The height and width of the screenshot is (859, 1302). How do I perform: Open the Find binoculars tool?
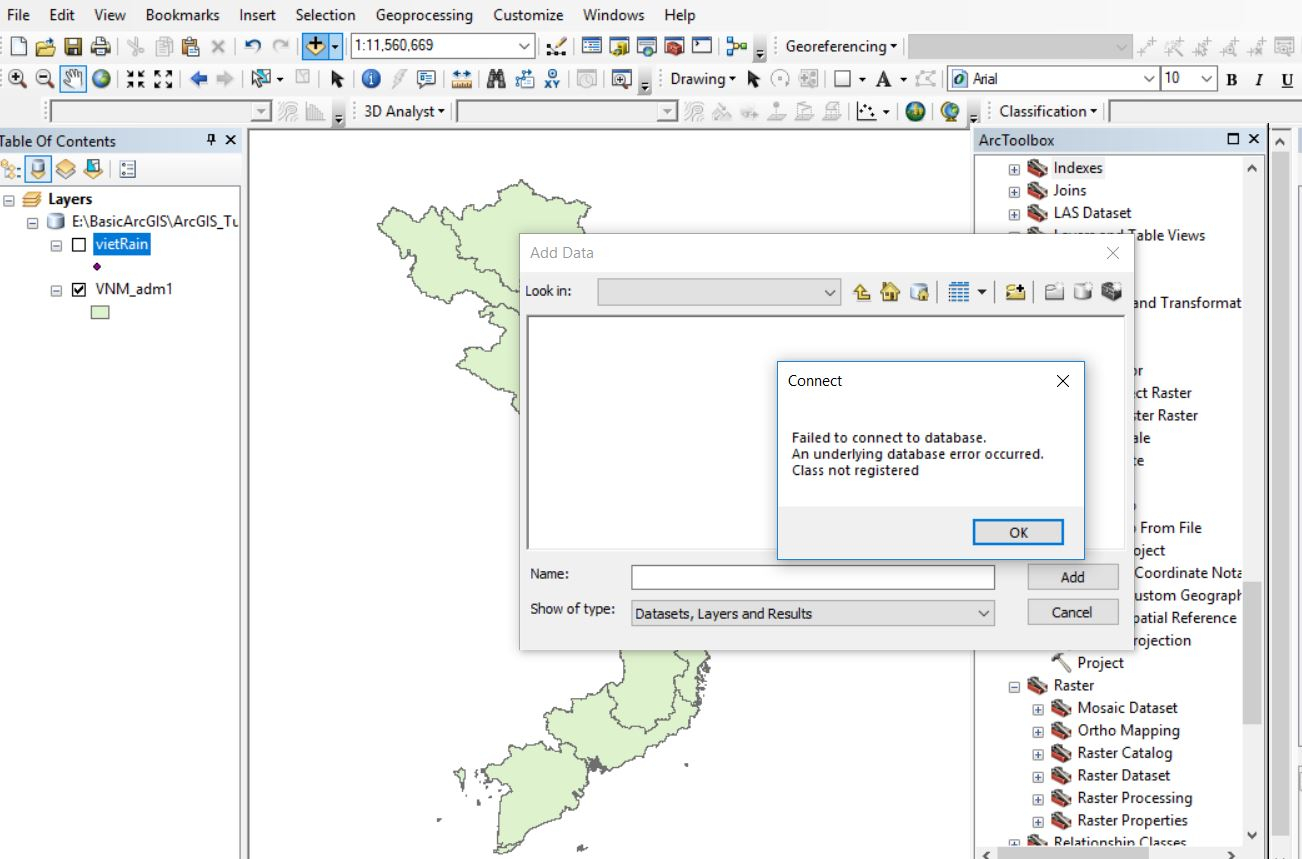click(495, 79)
